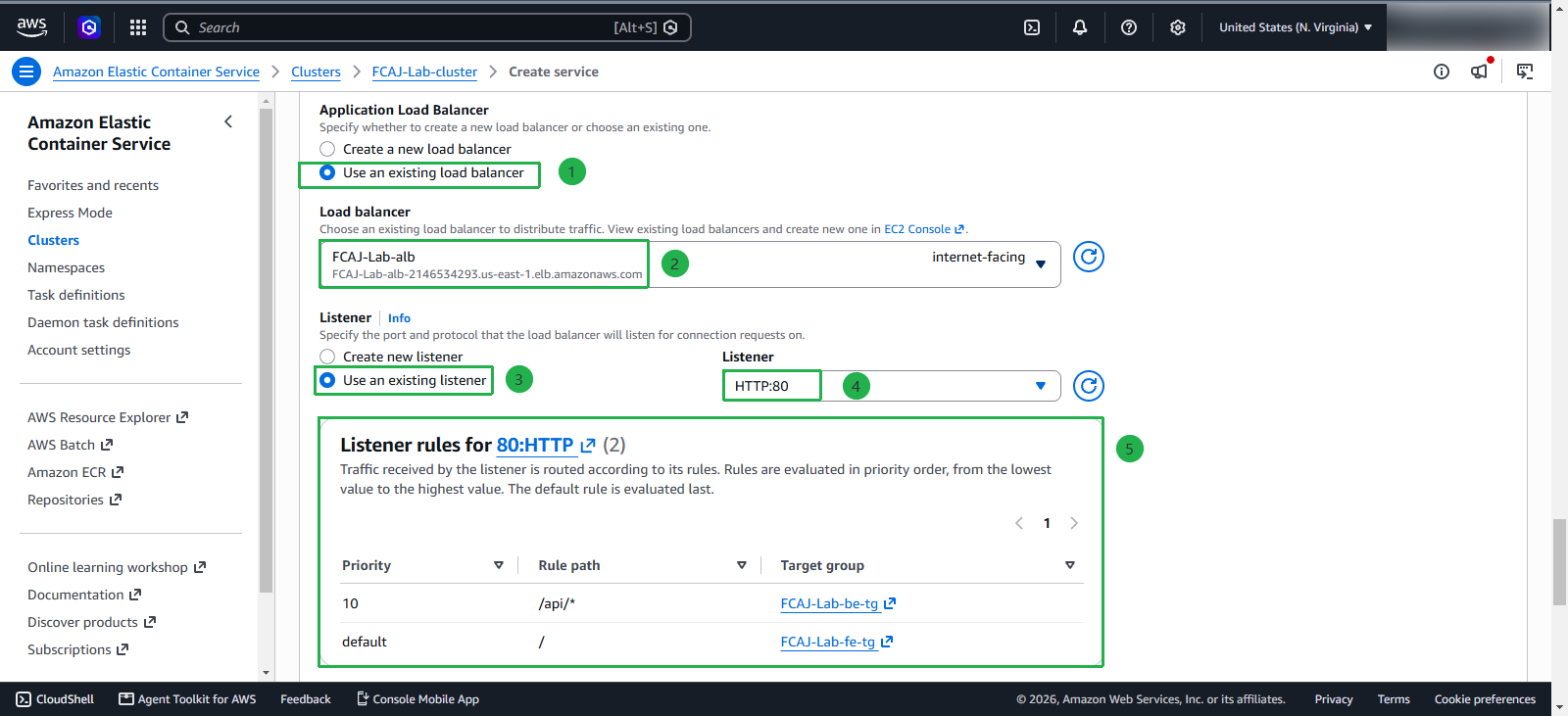Open the services grid menu icon
1568x716 pixels.
pos(138,27)
